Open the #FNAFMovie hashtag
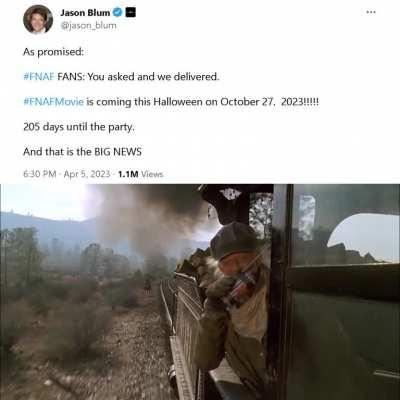The image size is (400, 400). pos(54,102)
